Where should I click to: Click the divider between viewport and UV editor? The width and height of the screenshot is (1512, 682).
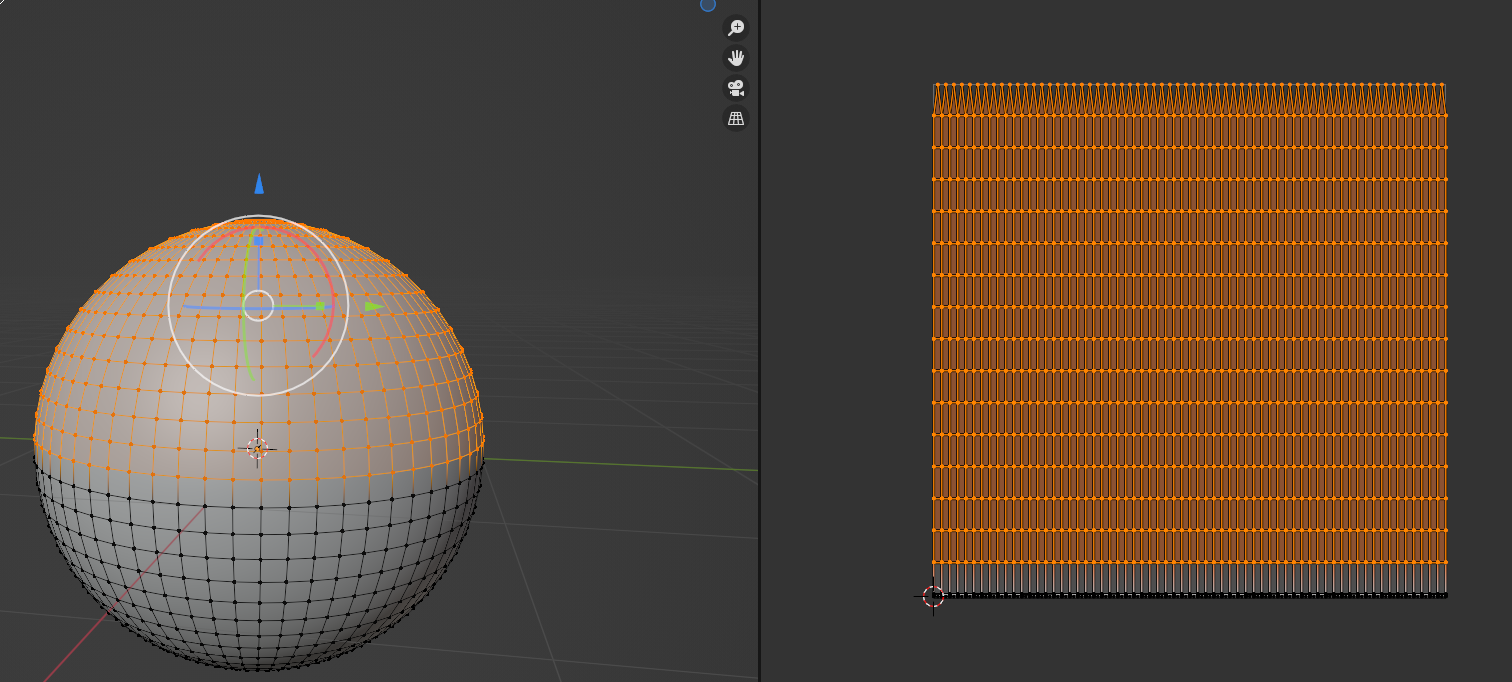click(x=760, y=341)
